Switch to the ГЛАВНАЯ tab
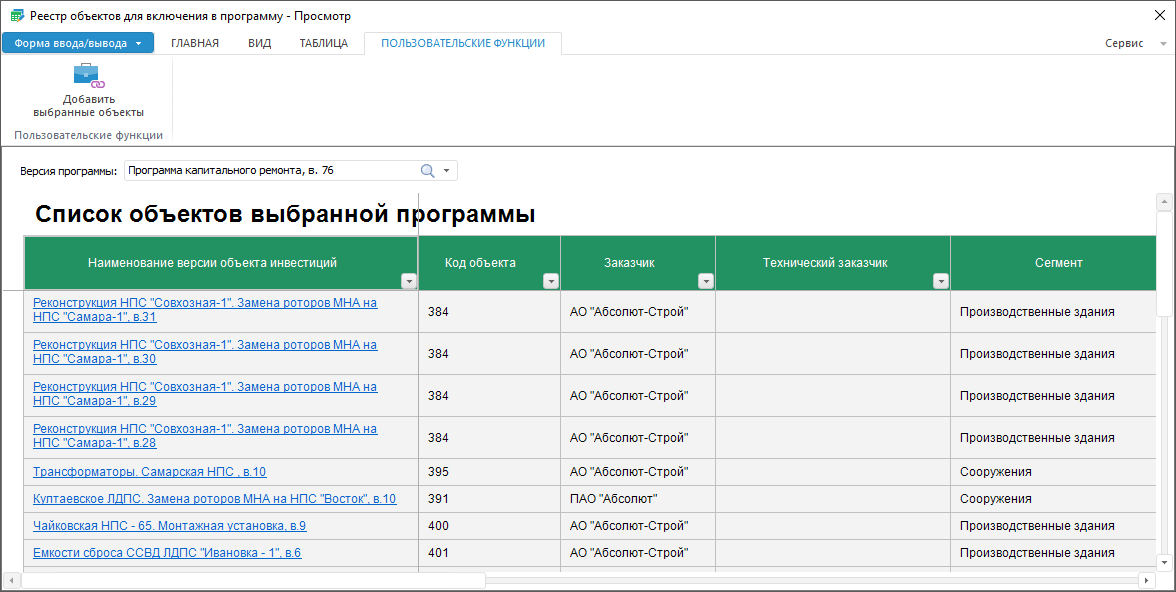This screenshot has width=1176, height=592. pos(195,43)
